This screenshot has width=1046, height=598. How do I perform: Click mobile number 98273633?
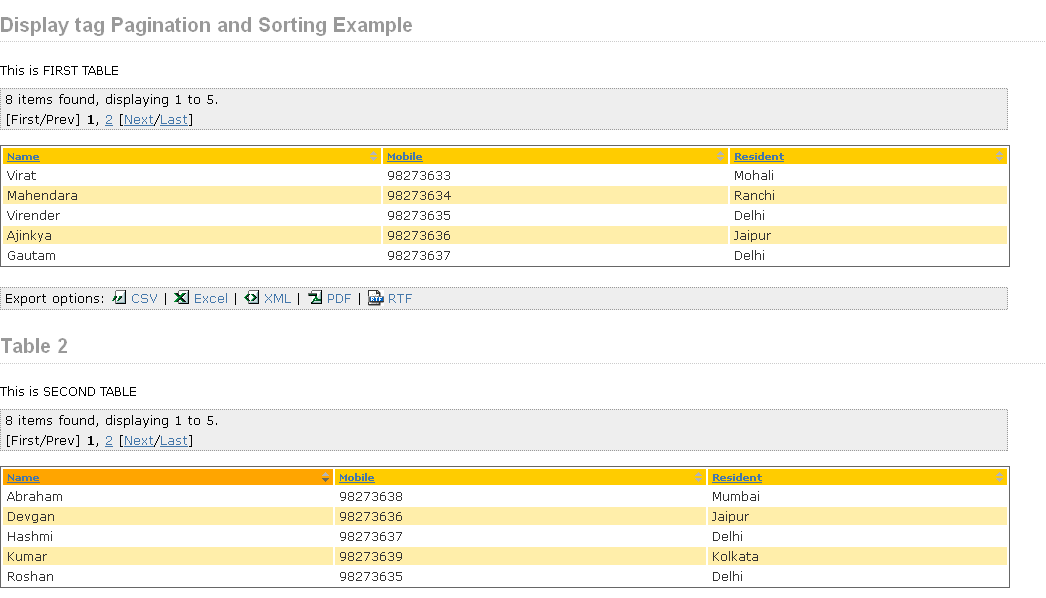tap(419, 176)
